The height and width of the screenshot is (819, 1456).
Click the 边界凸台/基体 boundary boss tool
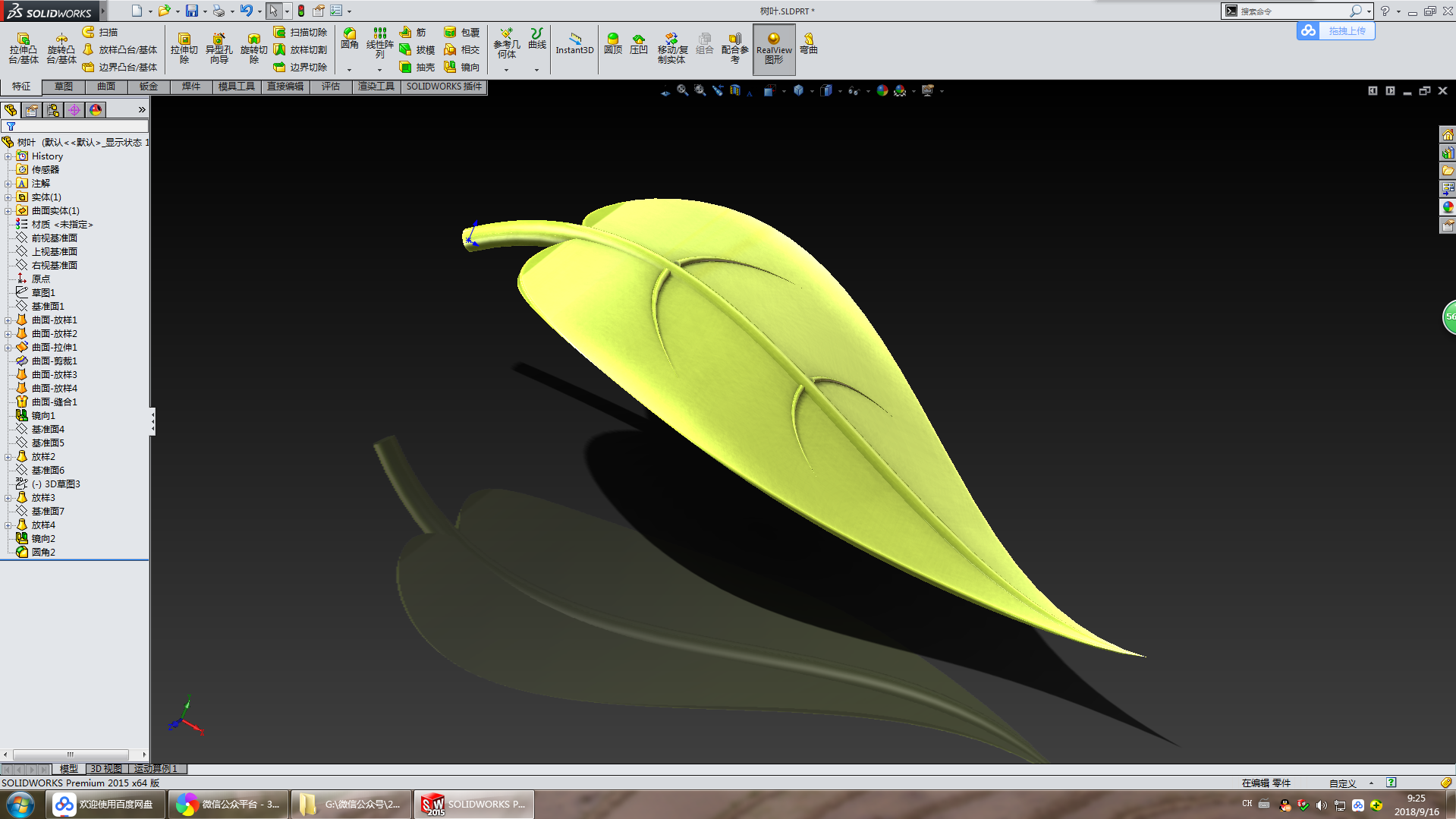click(x=120, y=67)
